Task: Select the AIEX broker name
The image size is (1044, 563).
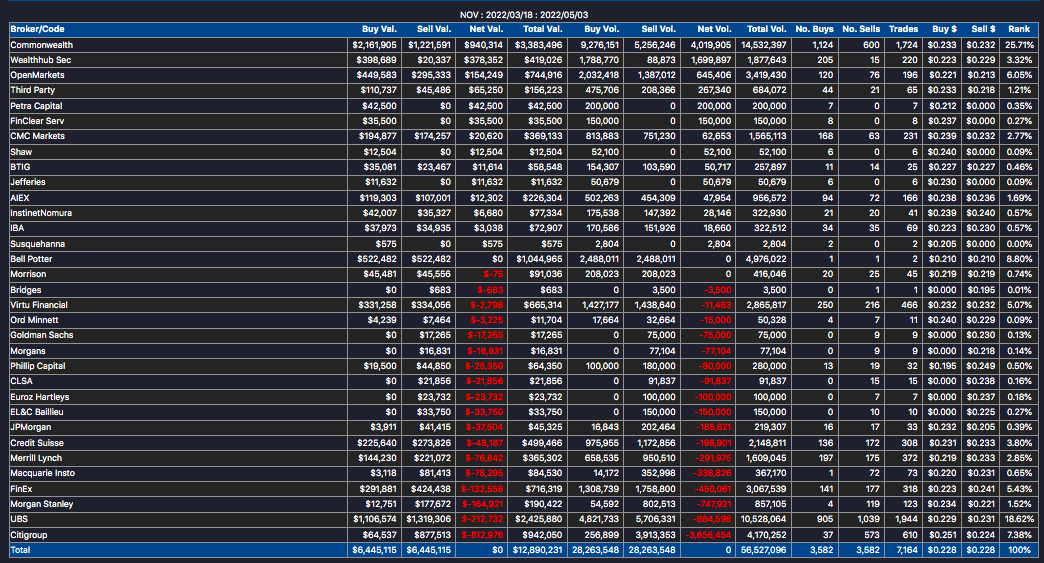Action: pos(20,198)
